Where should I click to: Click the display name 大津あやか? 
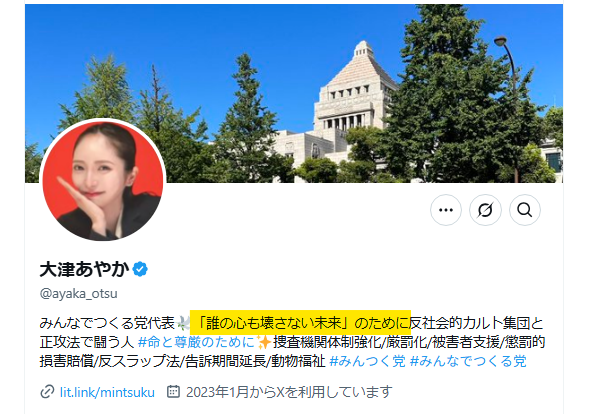(85, 269)
